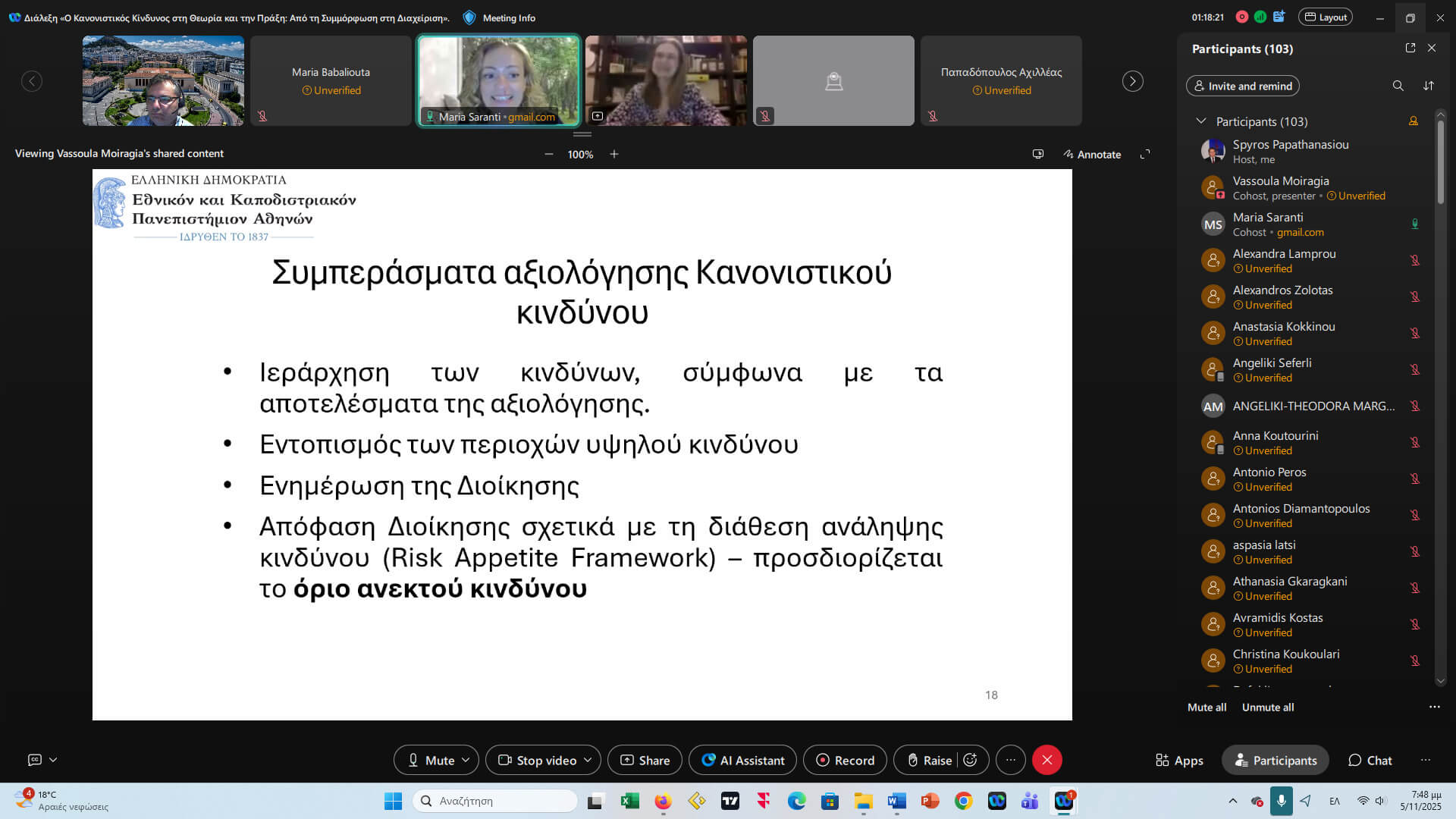The image size is (1456, 819).
Task: Toggle the Mute microphone button
Action: (x=431, y=760)
